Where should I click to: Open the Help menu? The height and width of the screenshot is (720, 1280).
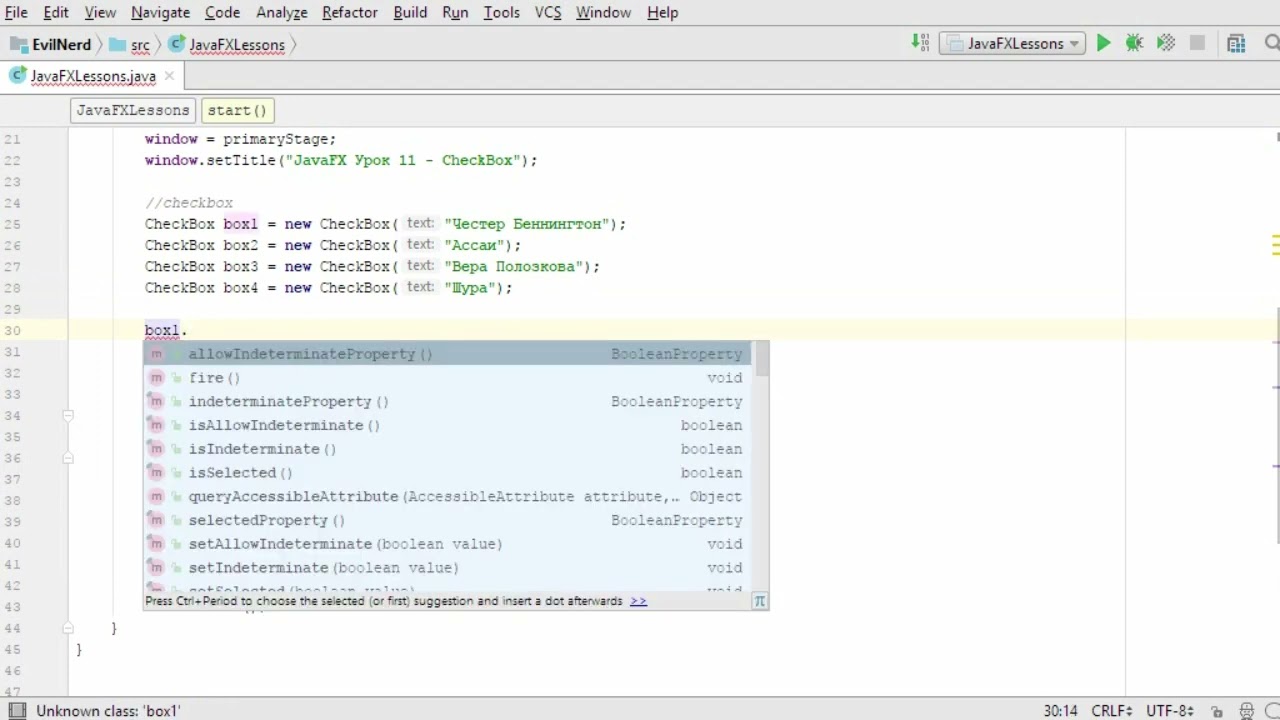662,12
